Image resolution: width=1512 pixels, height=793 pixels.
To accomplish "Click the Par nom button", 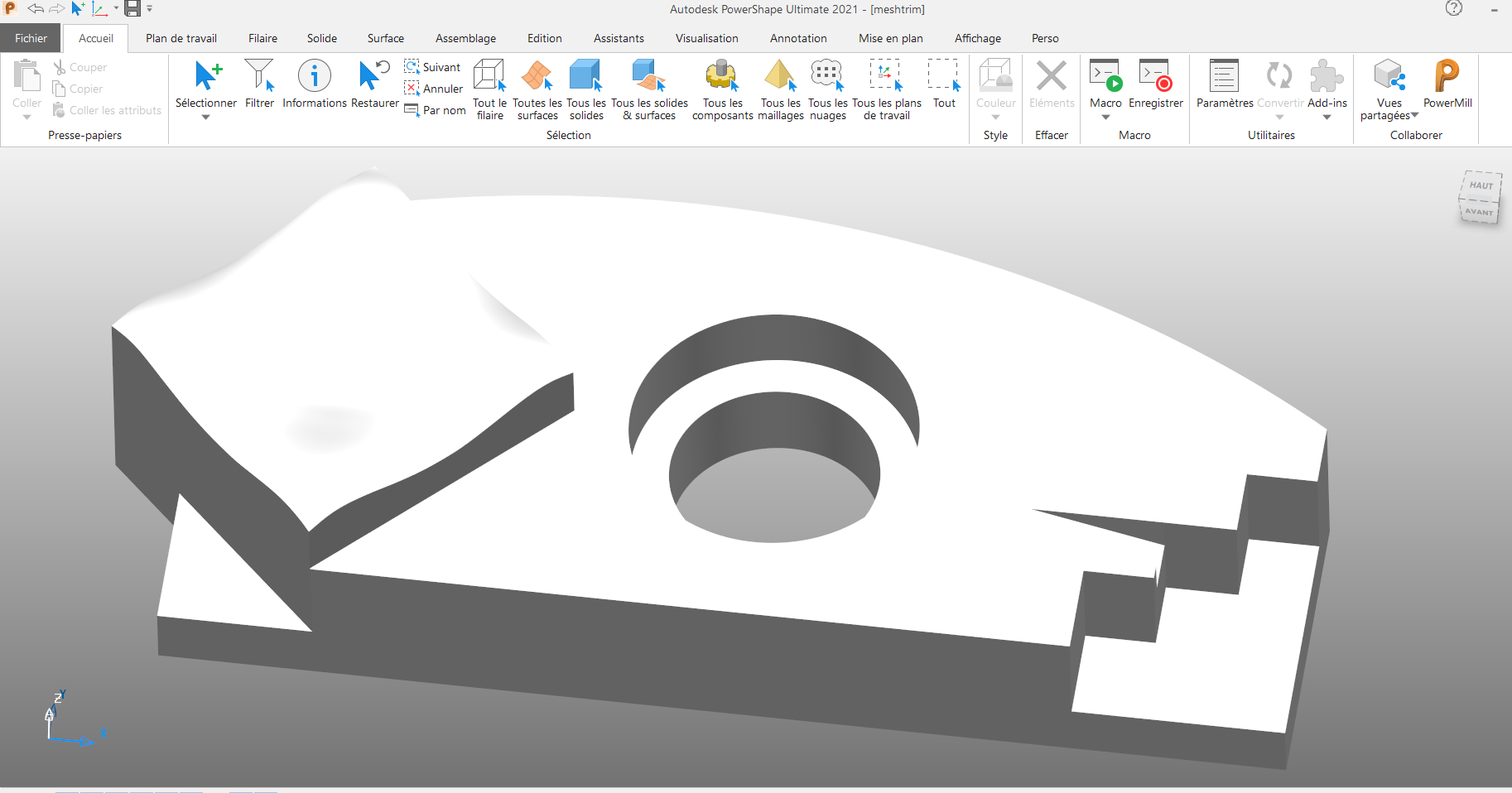I will click(435, 110).
